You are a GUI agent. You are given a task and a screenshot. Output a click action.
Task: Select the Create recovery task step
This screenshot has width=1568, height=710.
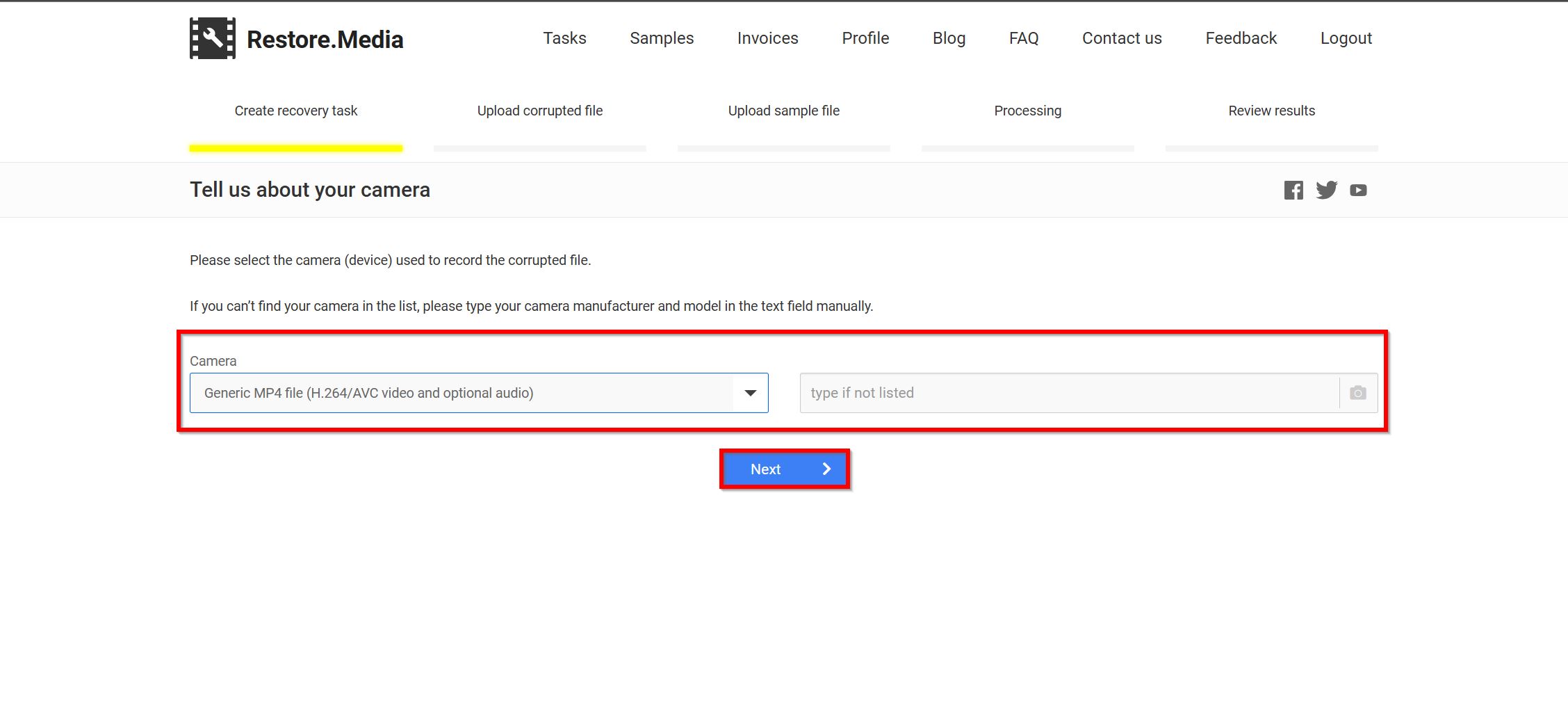296,111
